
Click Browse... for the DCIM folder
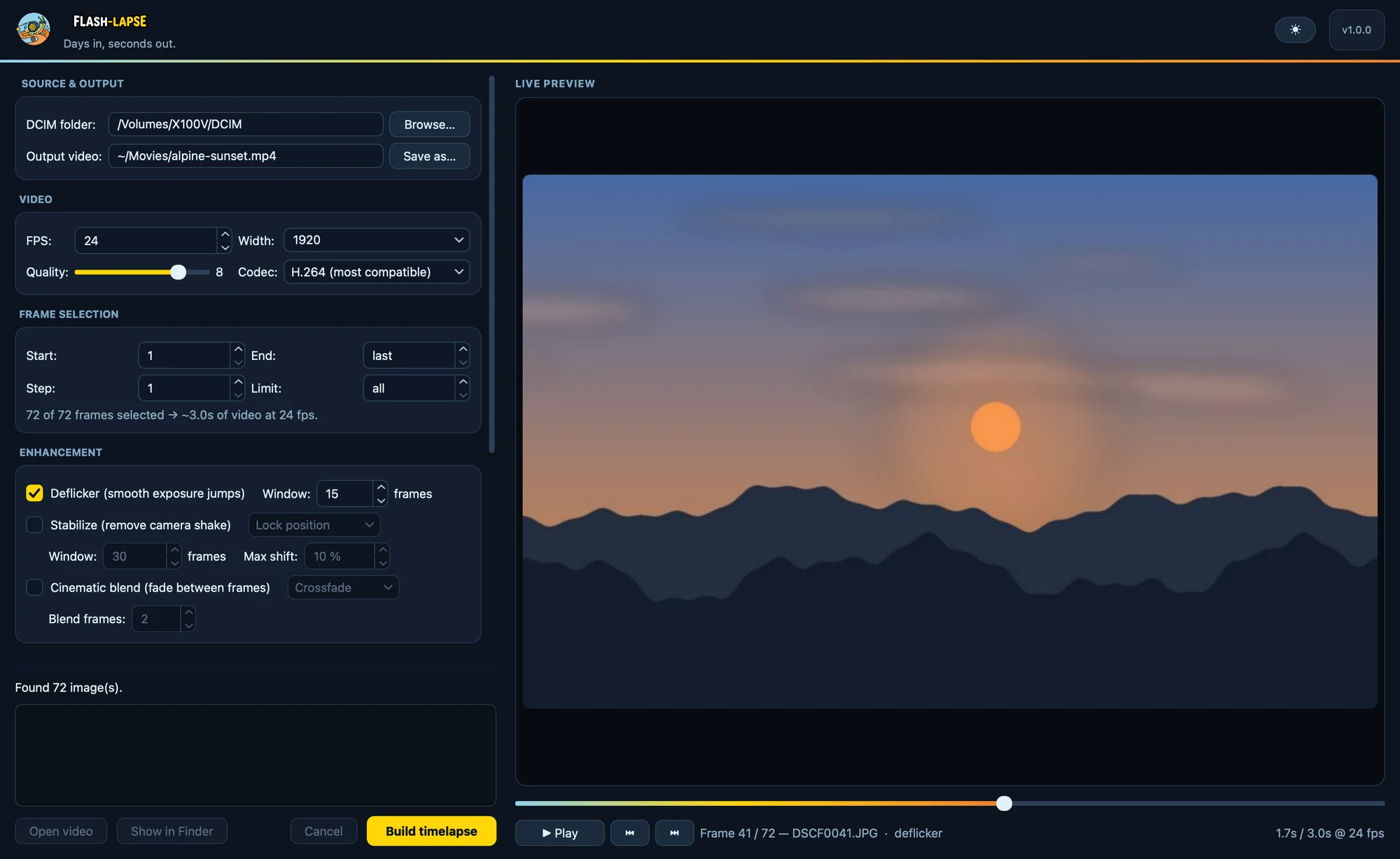(429, 124)
